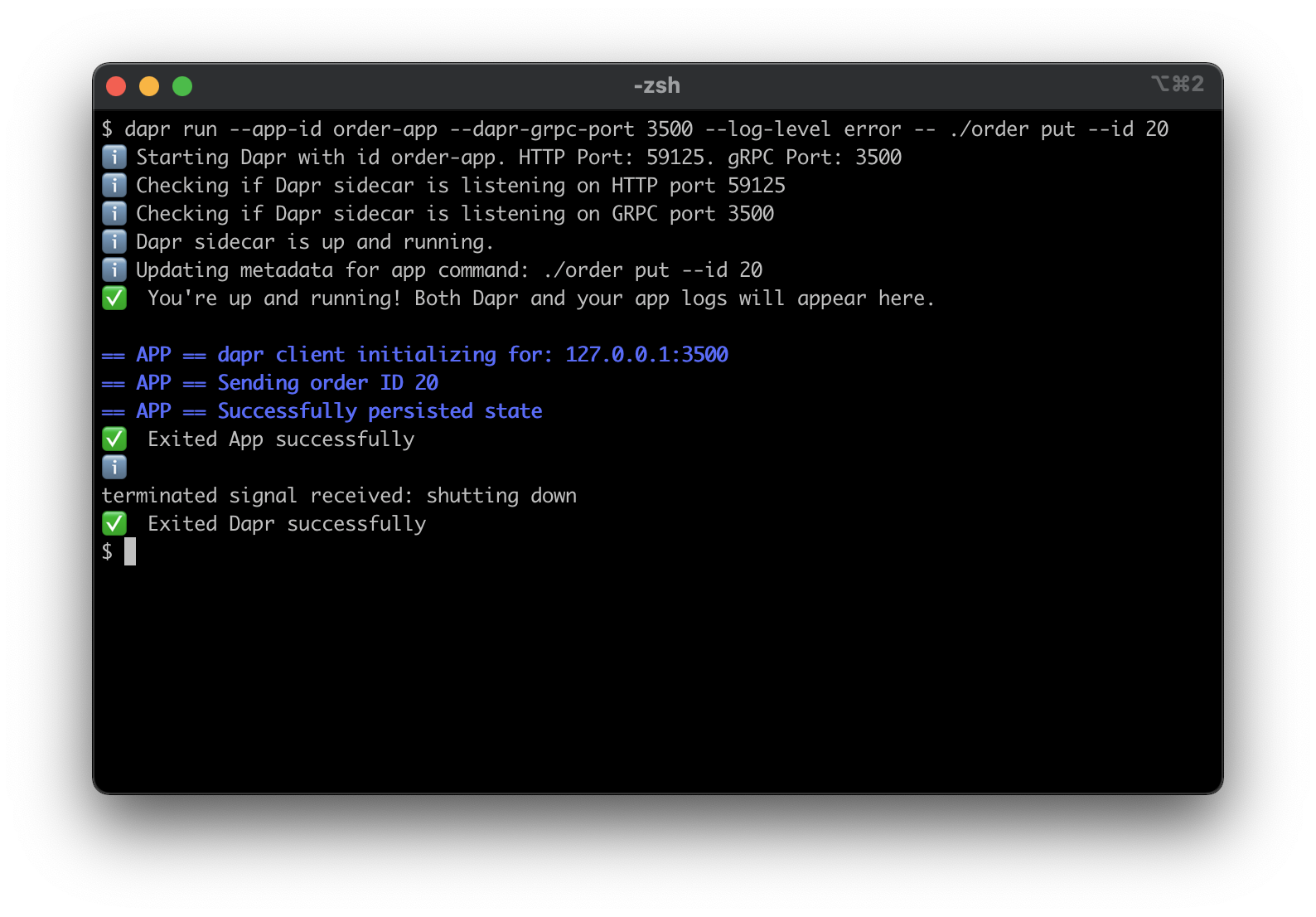Click the 'dapr run --app-id order-app' command line

coord(635,129)
